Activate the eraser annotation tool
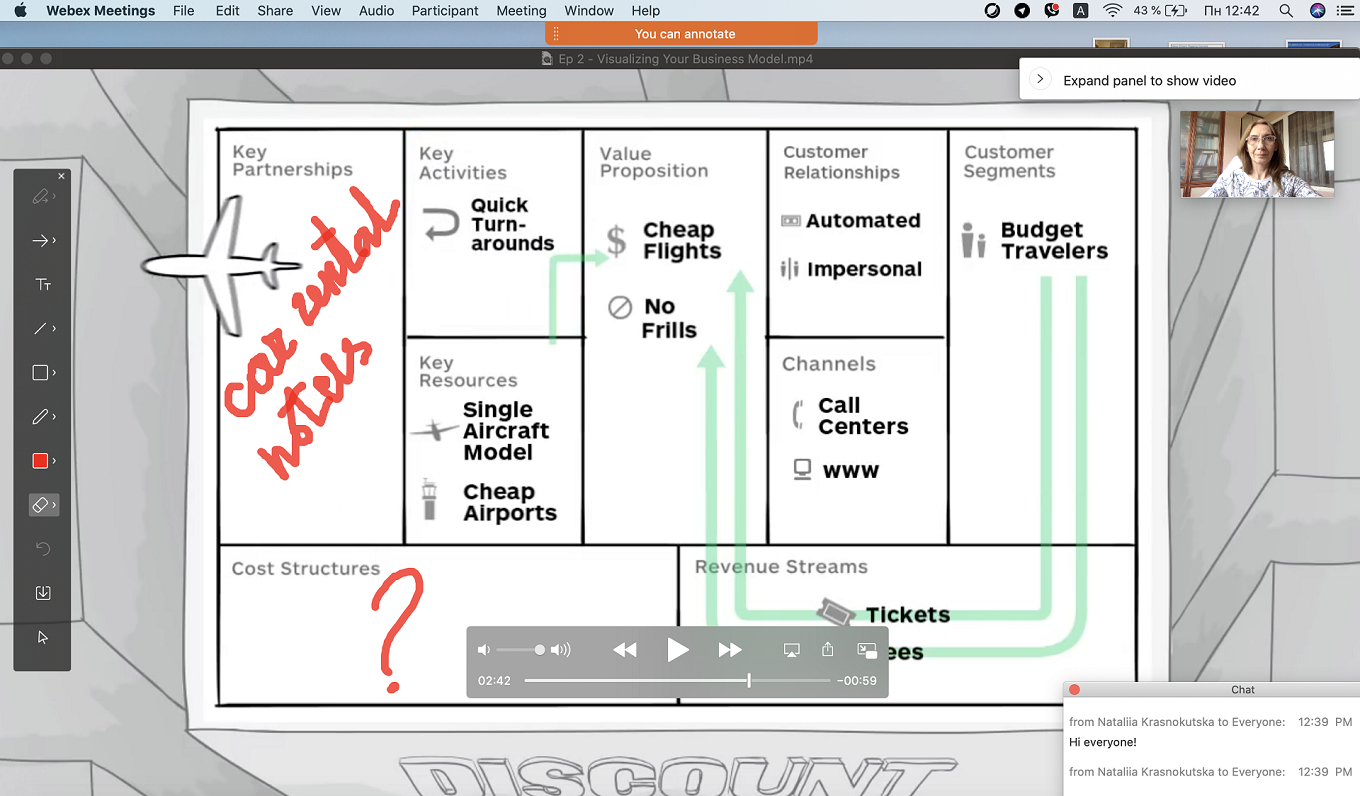Image resolution: width=1360 pixels, height=796 pixels. 40,505
